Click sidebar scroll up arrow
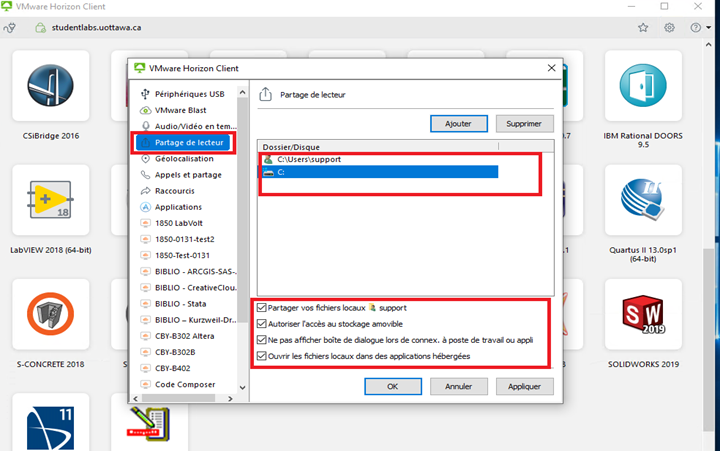 pyautogui.click(x=242, y=92)
